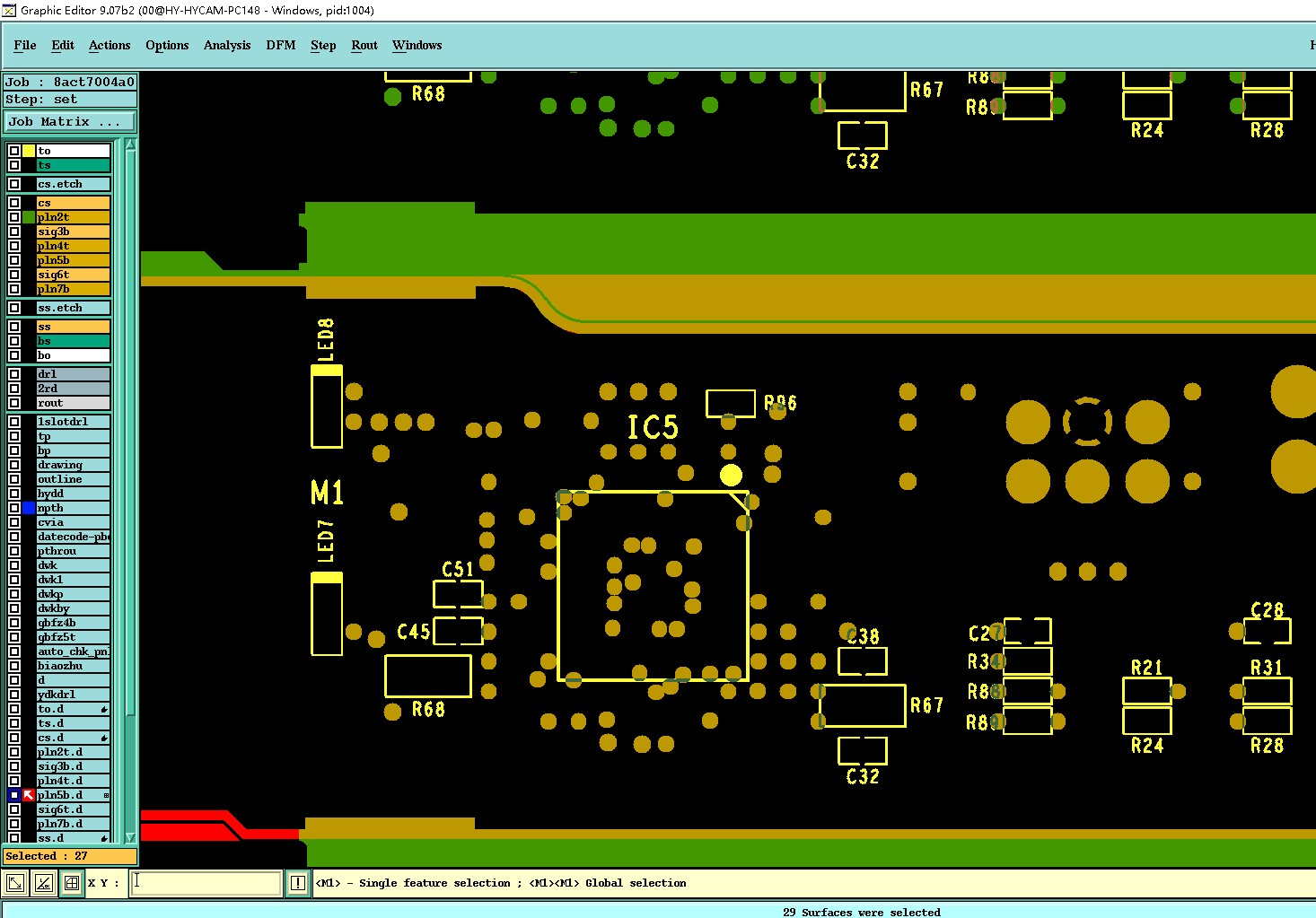Viewport: 1316px width, 918px height.
Task: Click the small grid marker on pln5b.d
Action: click(106, 795)
